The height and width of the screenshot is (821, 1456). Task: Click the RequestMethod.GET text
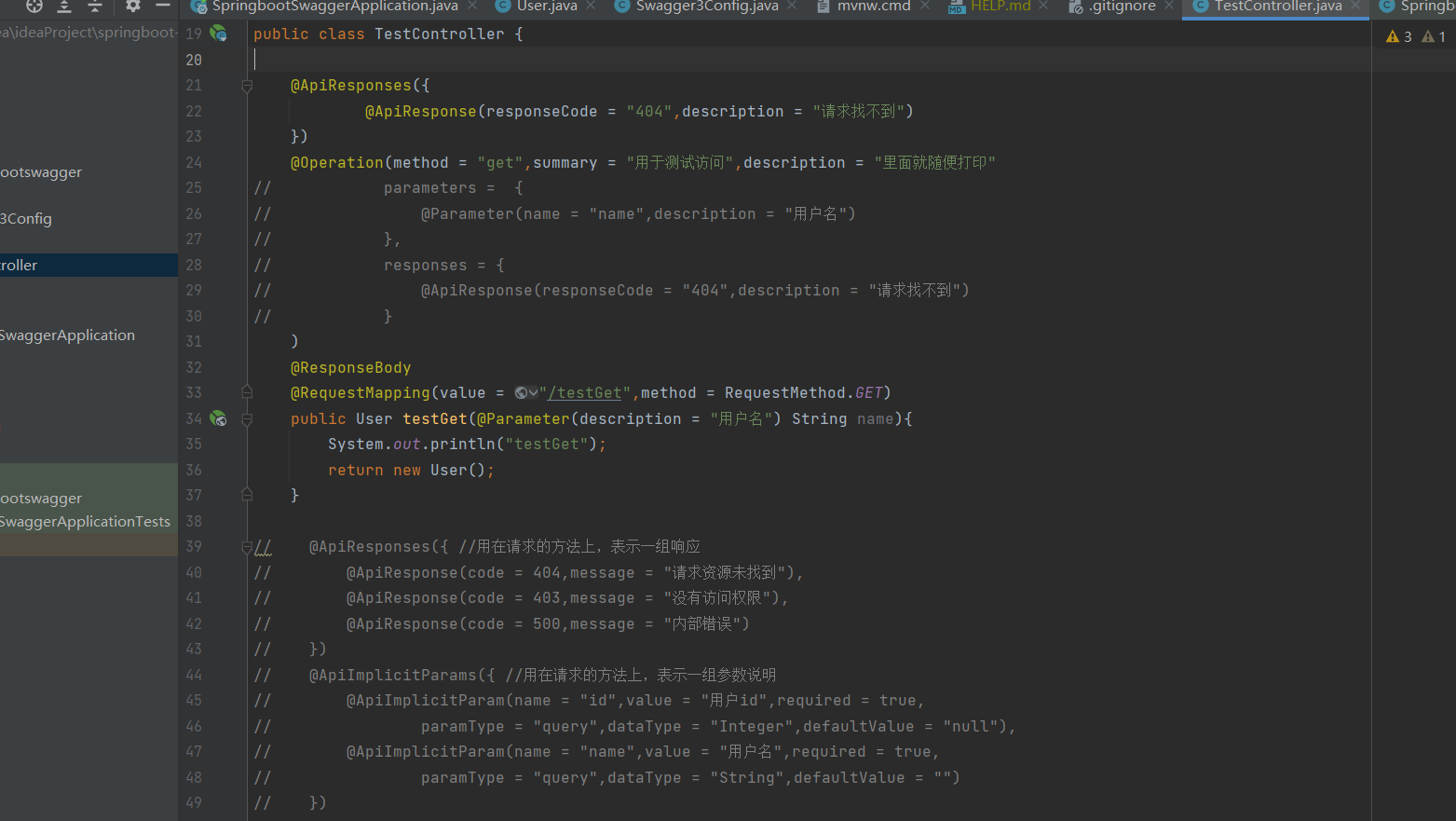pos(804,393)
